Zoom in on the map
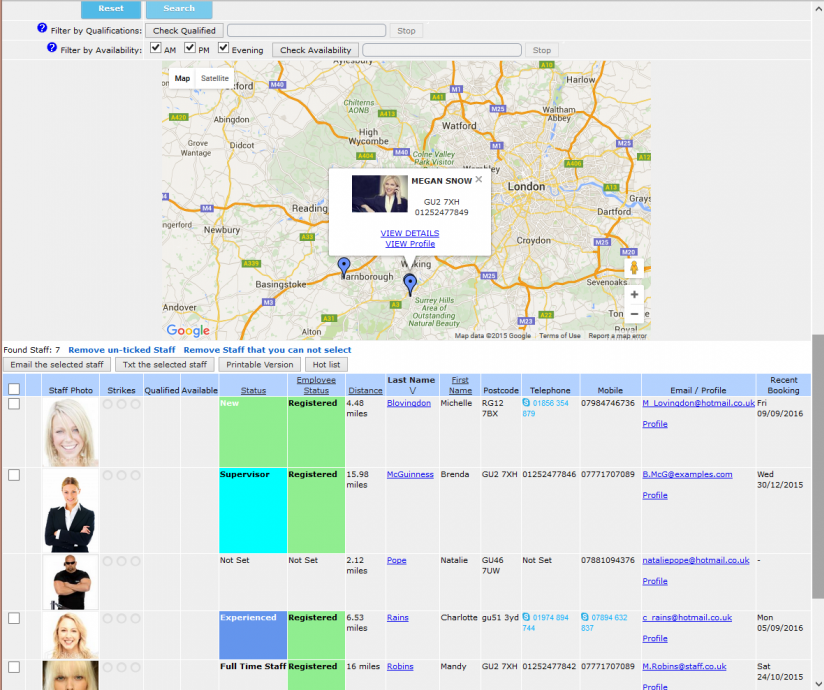The height and width of the screenshot is (690, 824). click(x=634, y=294)
